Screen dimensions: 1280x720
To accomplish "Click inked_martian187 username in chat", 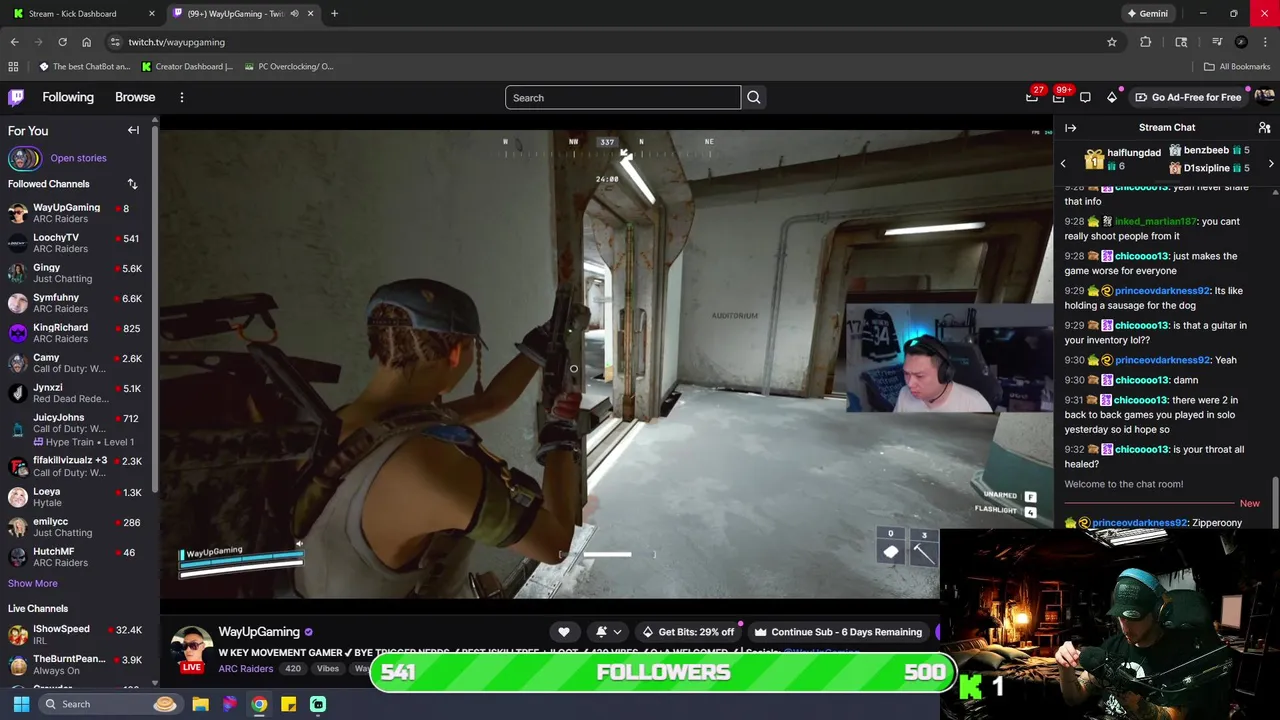I will click(1155, 221).
